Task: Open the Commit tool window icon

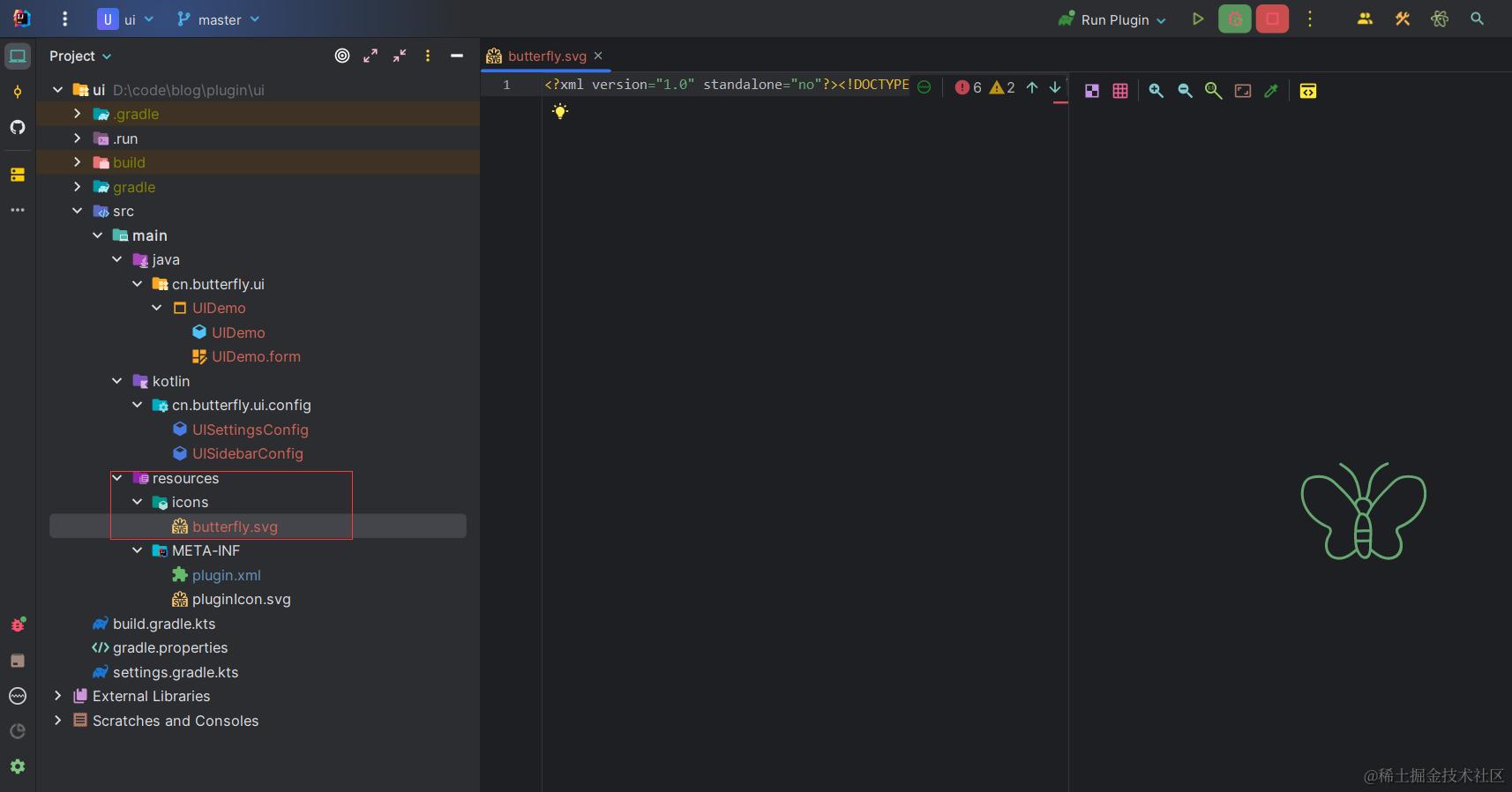Action: pyautogui.click(x=18, y=92)
